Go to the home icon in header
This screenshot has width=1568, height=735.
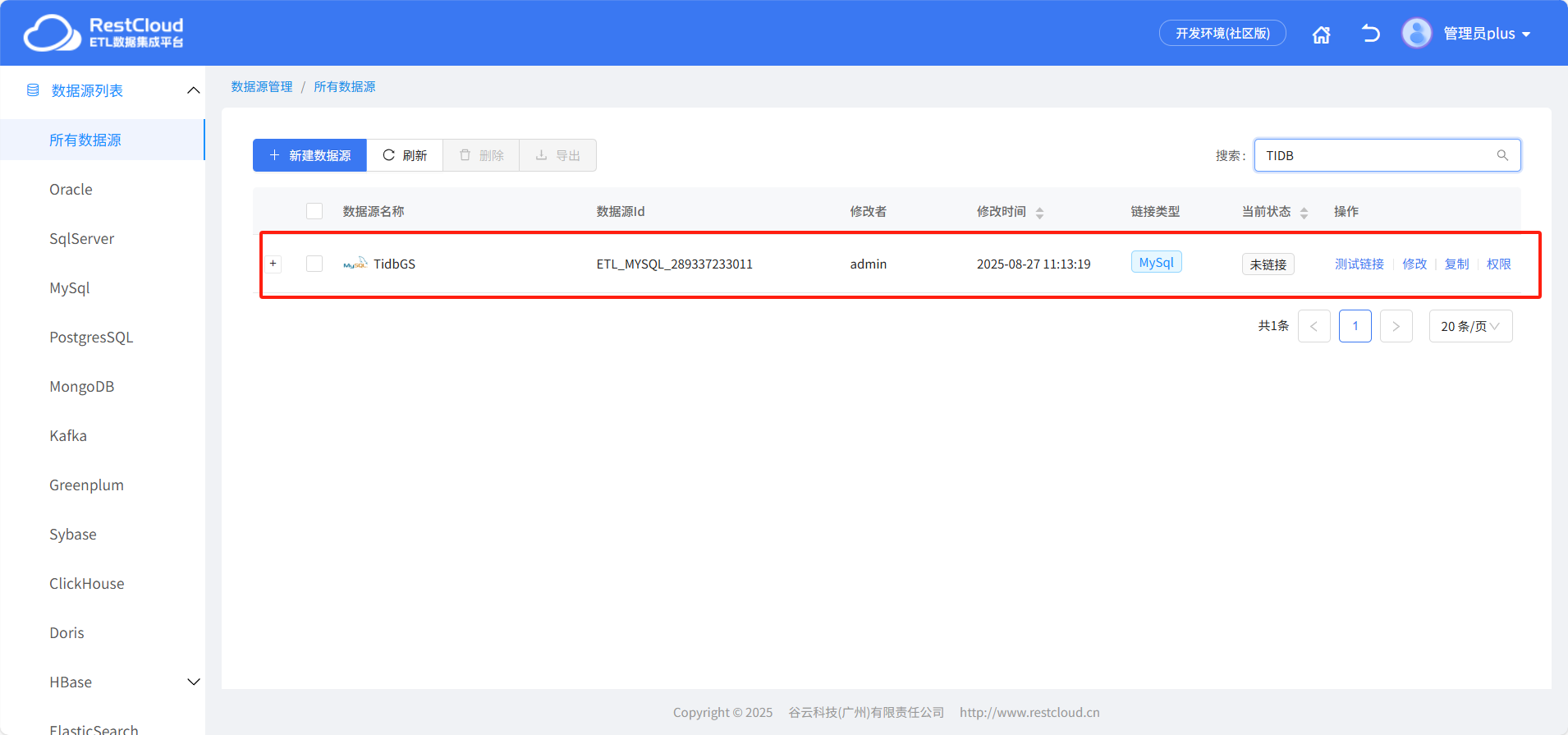pyautogui.click(x=1321, y=34)
